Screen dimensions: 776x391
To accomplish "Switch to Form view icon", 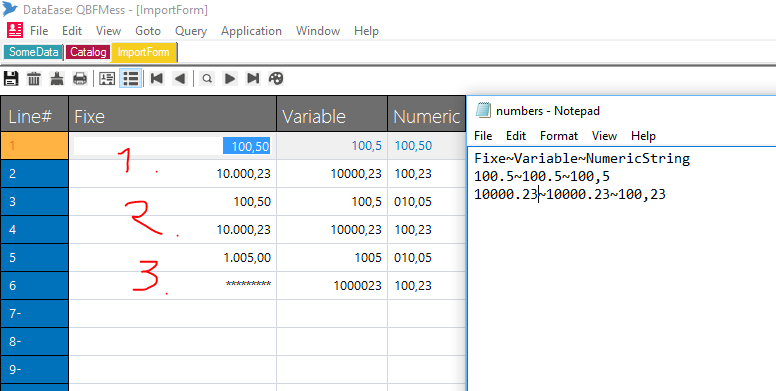I will pyautogui.click(x=107, y=79).
